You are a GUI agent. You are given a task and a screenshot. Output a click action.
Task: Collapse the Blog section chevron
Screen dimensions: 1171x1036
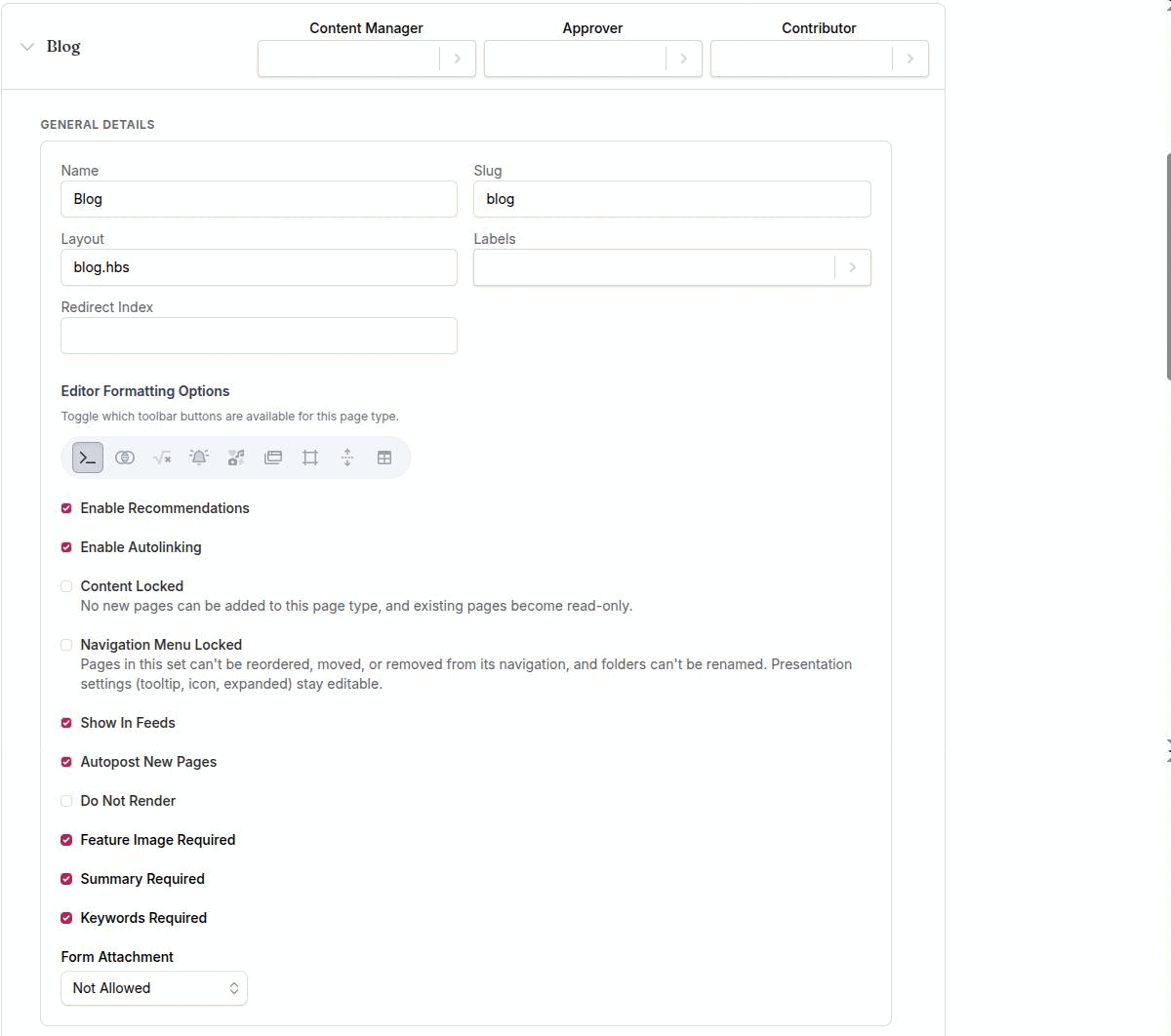(27, 47)
